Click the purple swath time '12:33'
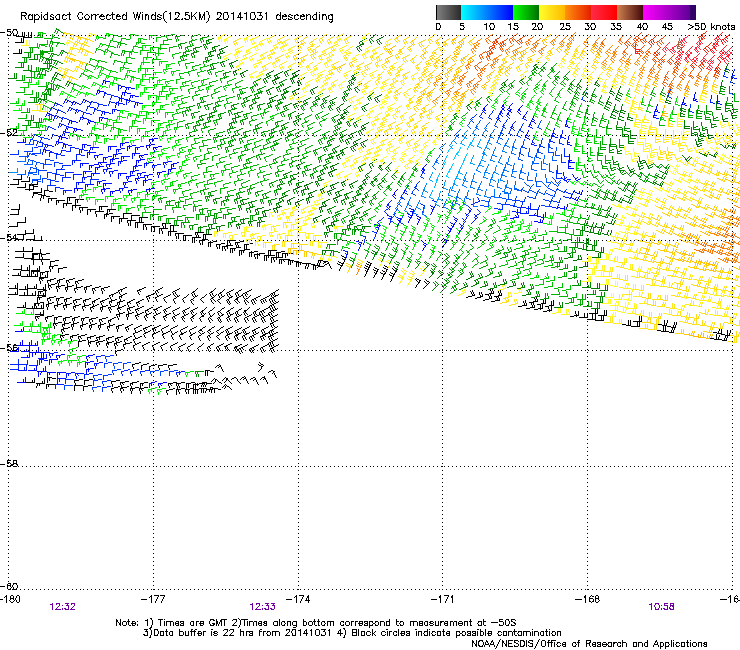Image resolution: width=740 pixels, height=650 pixels. (262, 607)
